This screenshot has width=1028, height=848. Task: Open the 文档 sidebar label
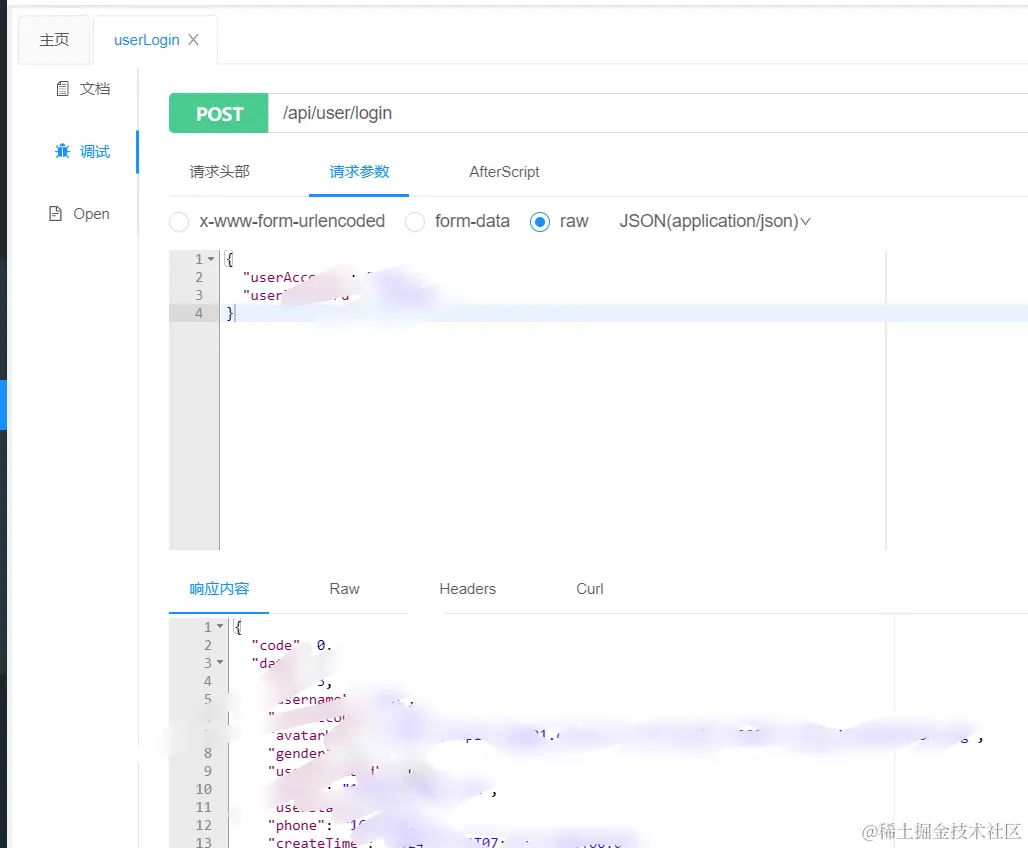pos(95,89)
